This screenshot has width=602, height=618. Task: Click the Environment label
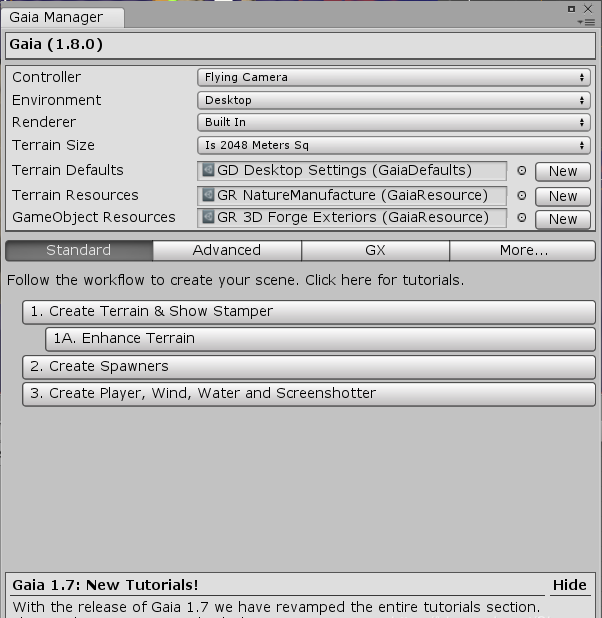click(56, 100)
